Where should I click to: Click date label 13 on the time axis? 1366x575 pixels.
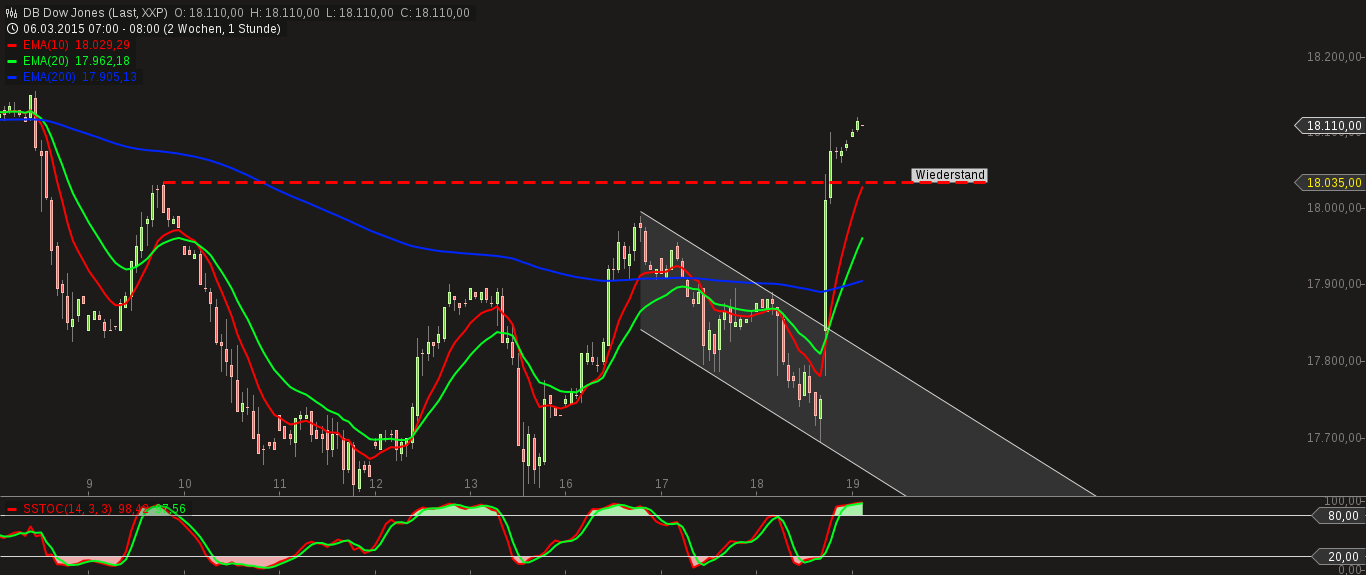click(471, 484)
